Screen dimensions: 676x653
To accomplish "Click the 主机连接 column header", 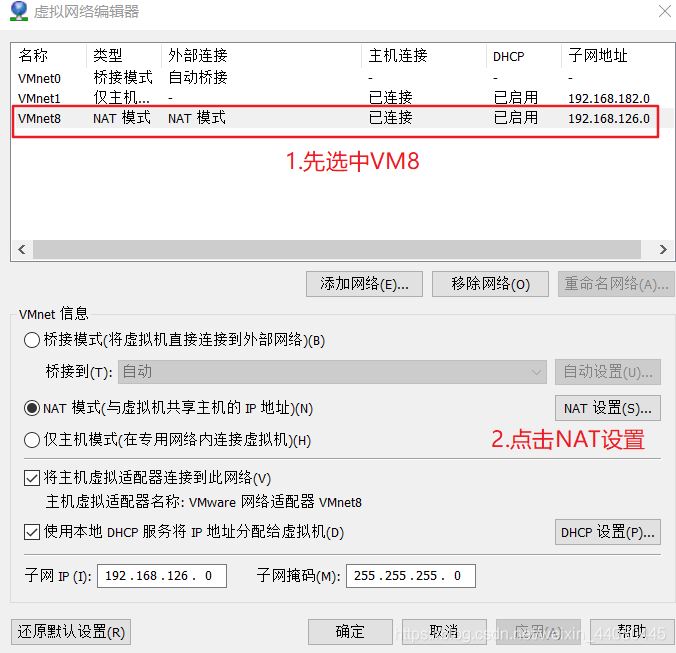I will 398,56.
